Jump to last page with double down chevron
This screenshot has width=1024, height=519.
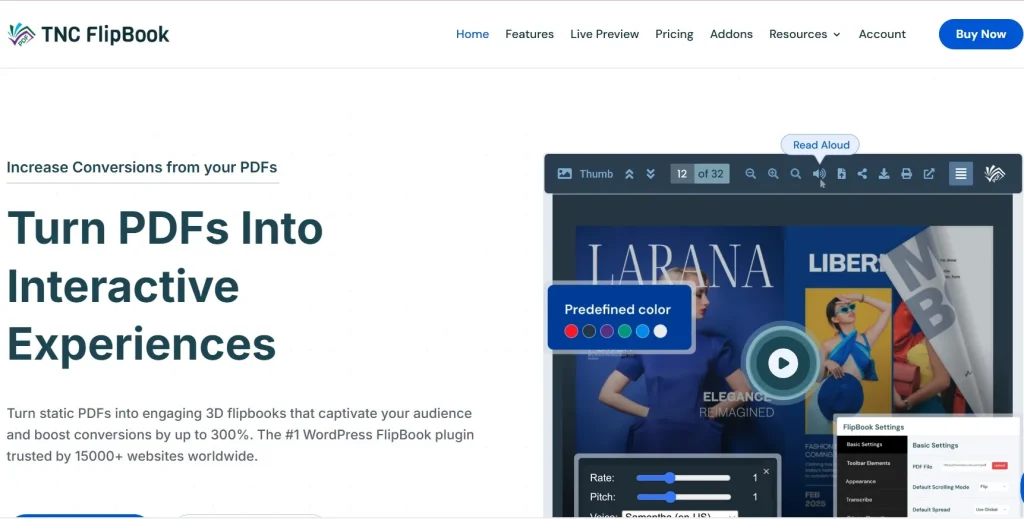[651, 174]
